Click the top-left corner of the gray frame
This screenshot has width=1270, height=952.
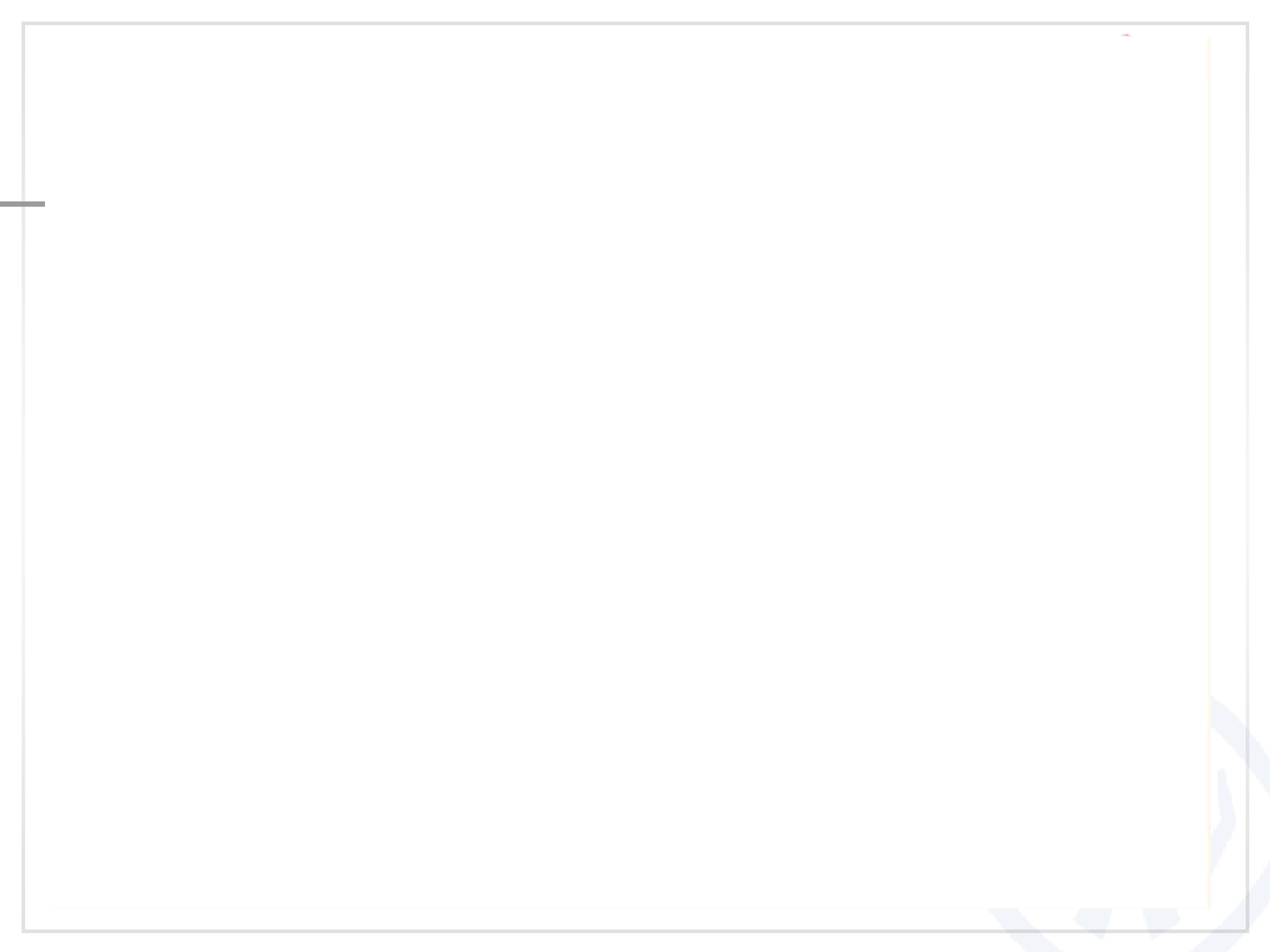coord(23,23)
